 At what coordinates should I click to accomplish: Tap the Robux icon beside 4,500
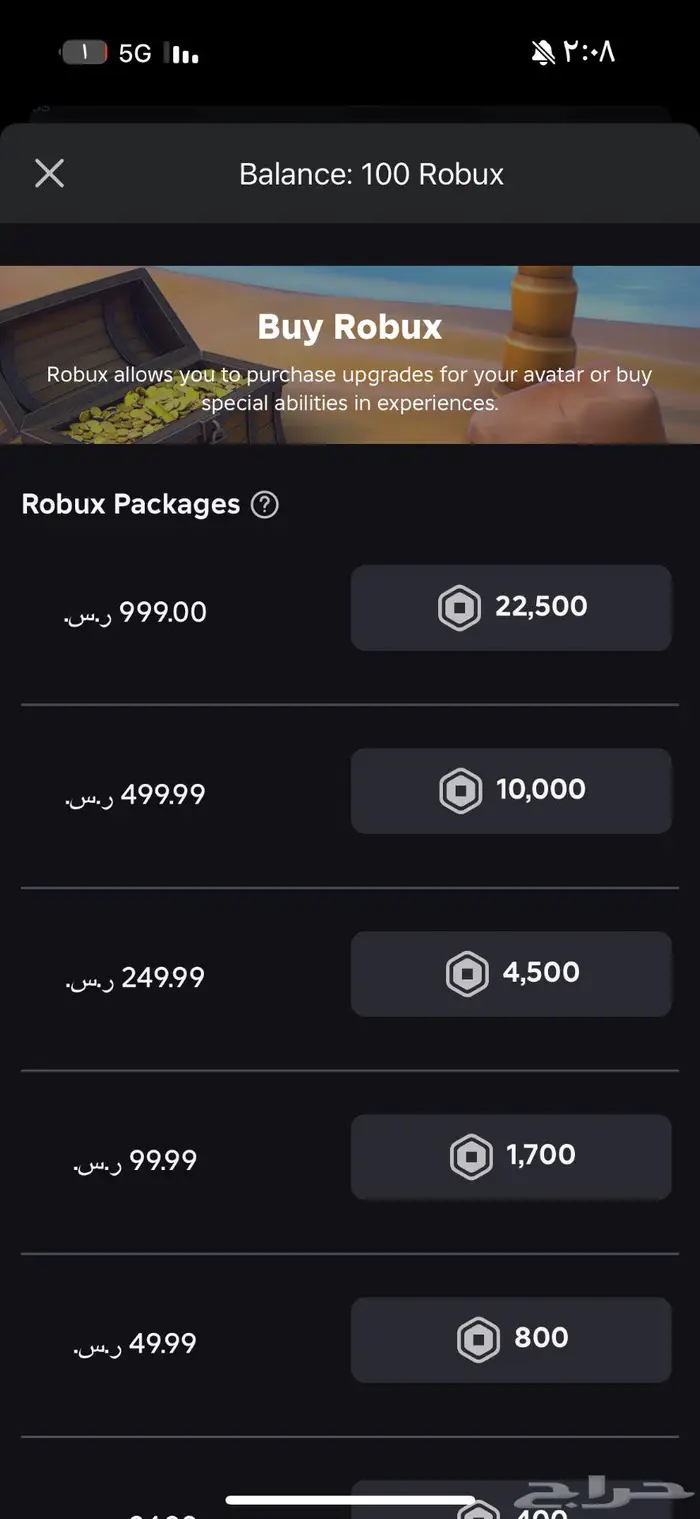click(x=467, y=974)
